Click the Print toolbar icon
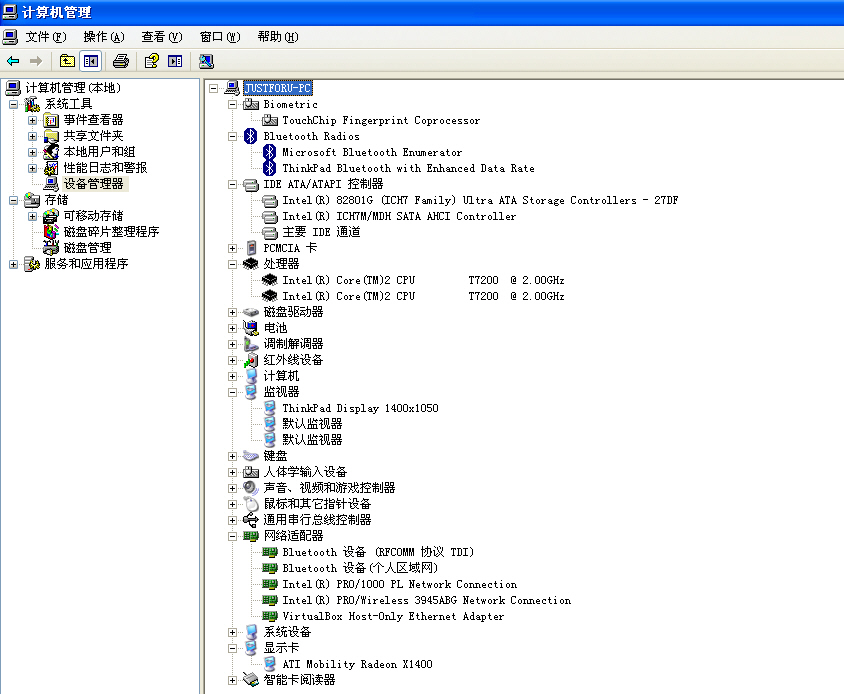 (121, 61)
